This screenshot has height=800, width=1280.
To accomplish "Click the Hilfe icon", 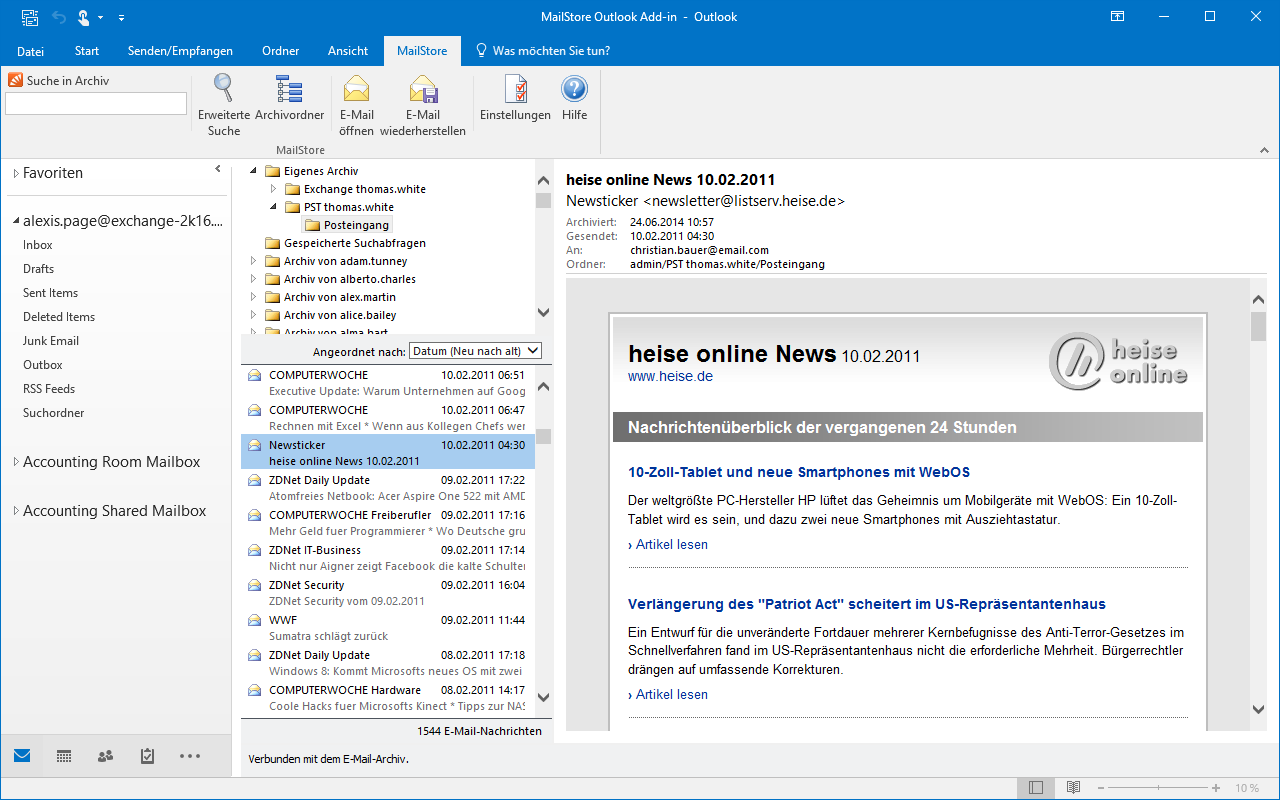I will coord(574,100).
